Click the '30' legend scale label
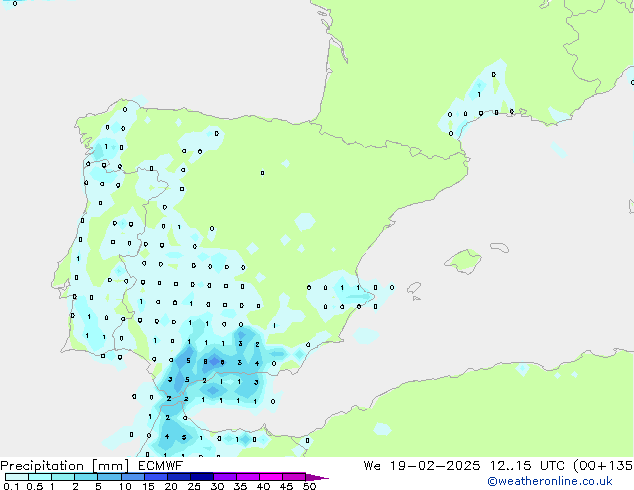Image resolution: width=634 pixels, height=490 pixels. click(217, 486)
